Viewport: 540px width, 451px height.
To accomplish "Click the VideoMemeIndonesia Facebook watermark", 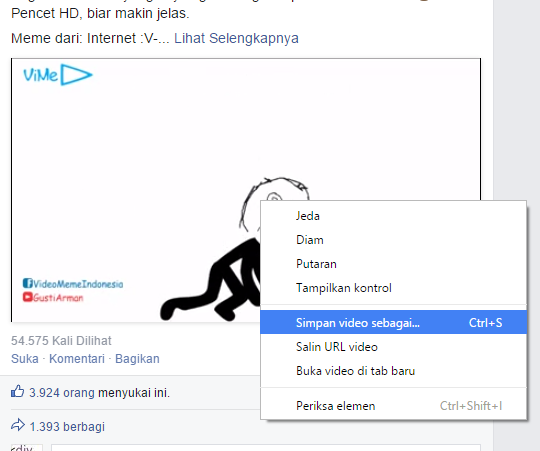I will (73, 284).
